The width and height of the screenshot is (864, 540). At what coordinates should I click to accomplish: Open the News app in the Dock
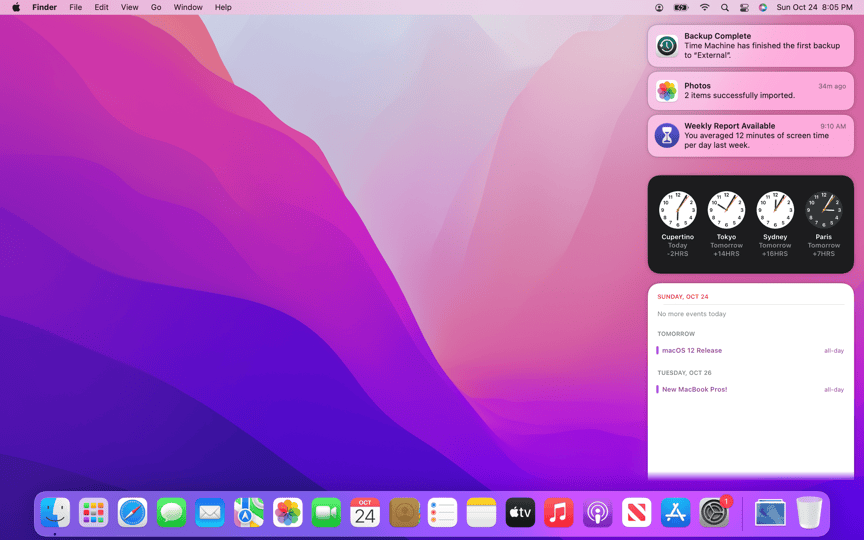636,512
